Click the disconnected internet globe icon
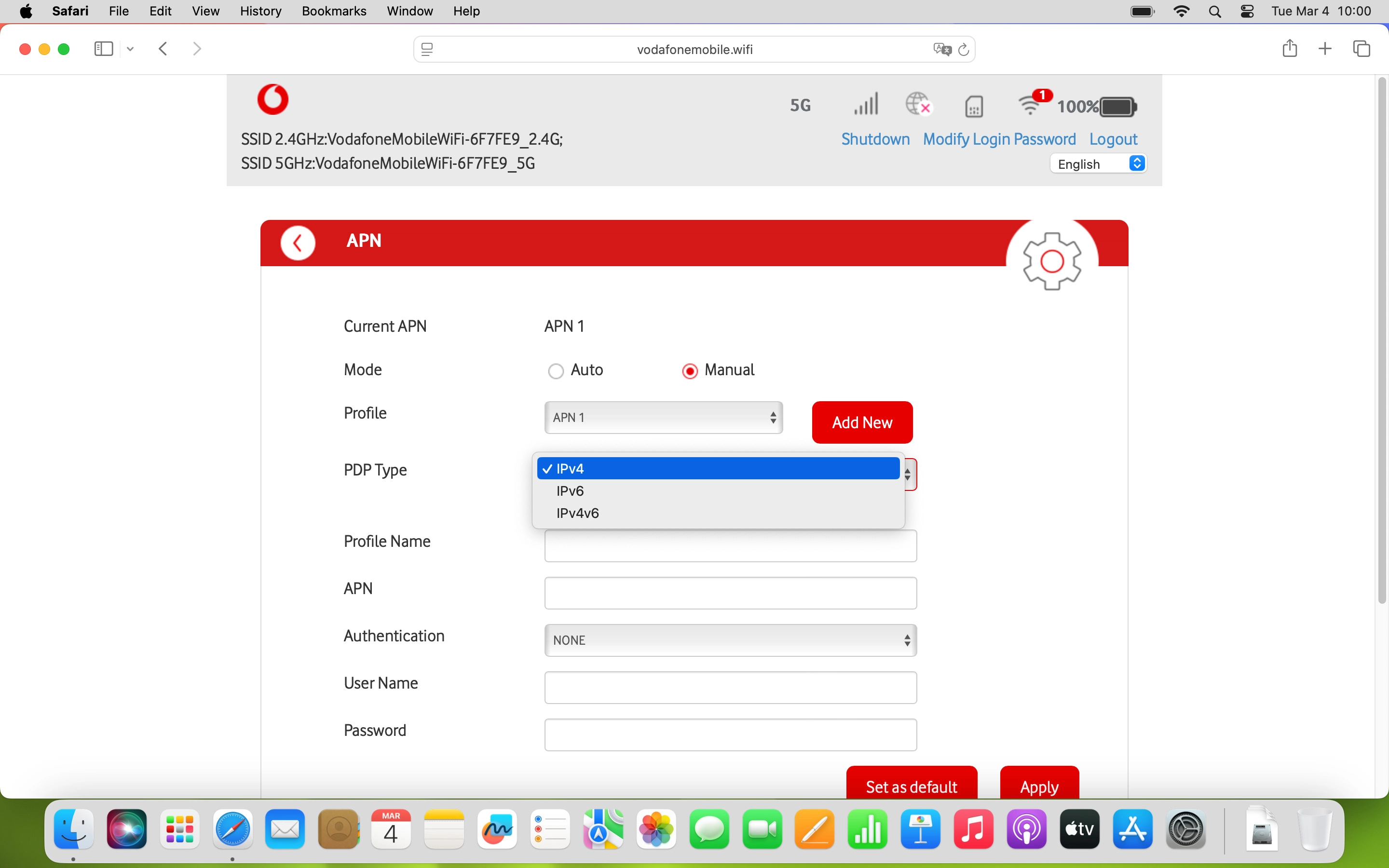Screen dimensions: 1389x868 (x=919, y=105)
